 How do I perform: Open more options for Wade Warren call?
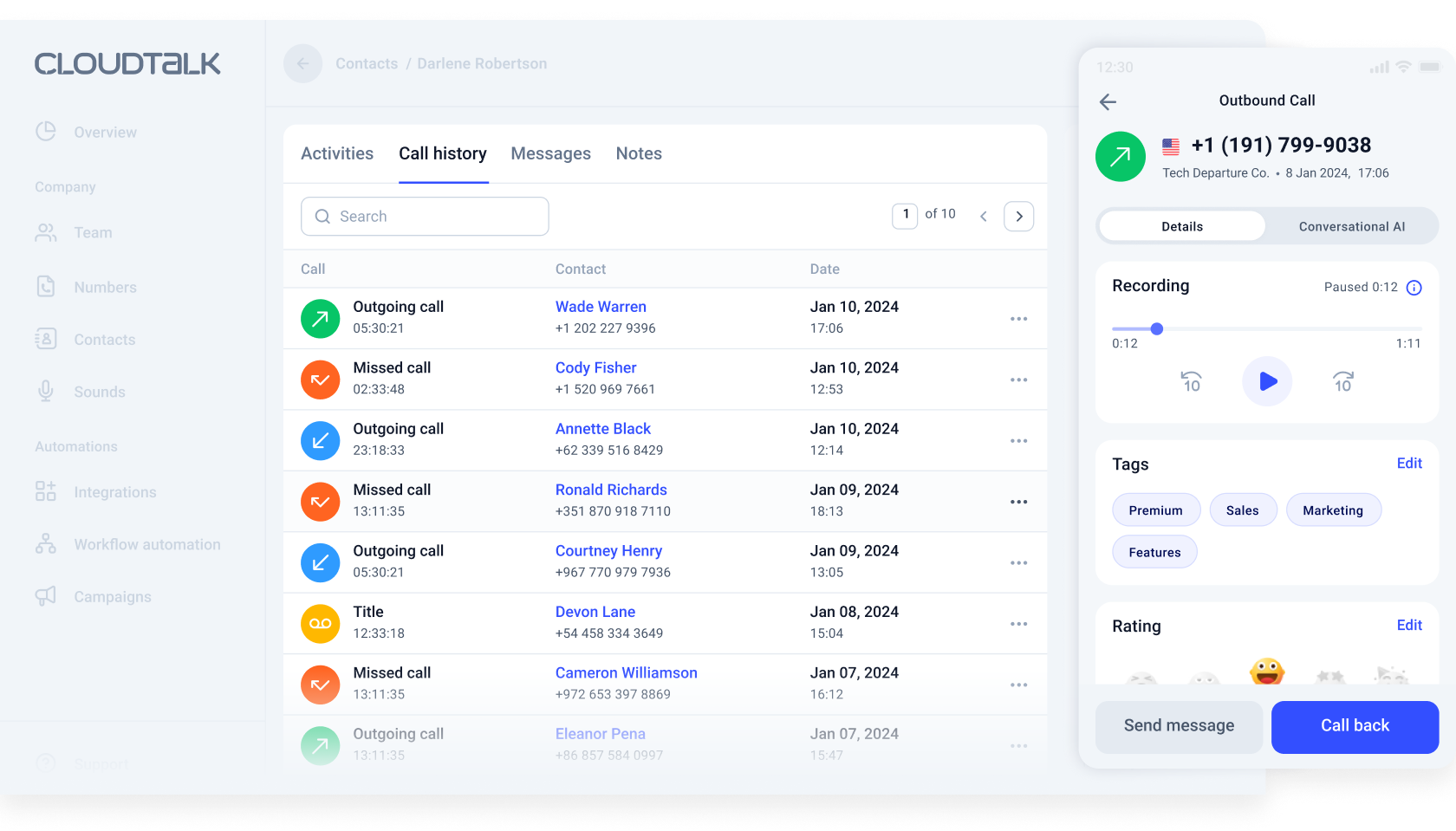[x=1018, y=319]
